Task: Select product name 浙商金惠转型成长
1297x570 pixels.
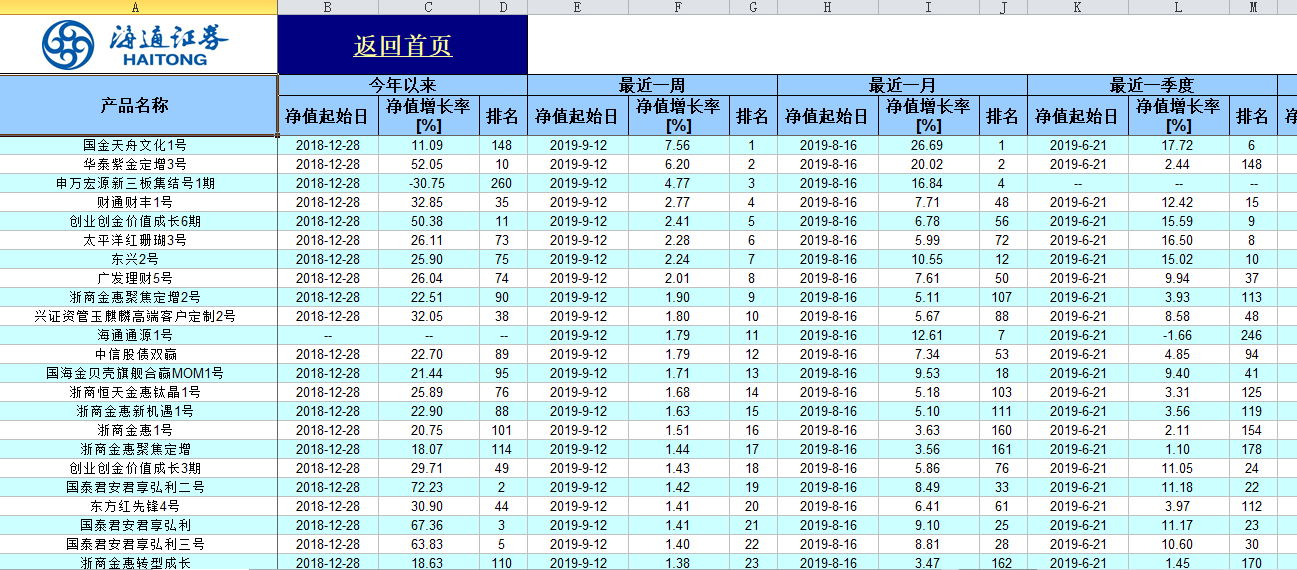Action: click(135, 563)
